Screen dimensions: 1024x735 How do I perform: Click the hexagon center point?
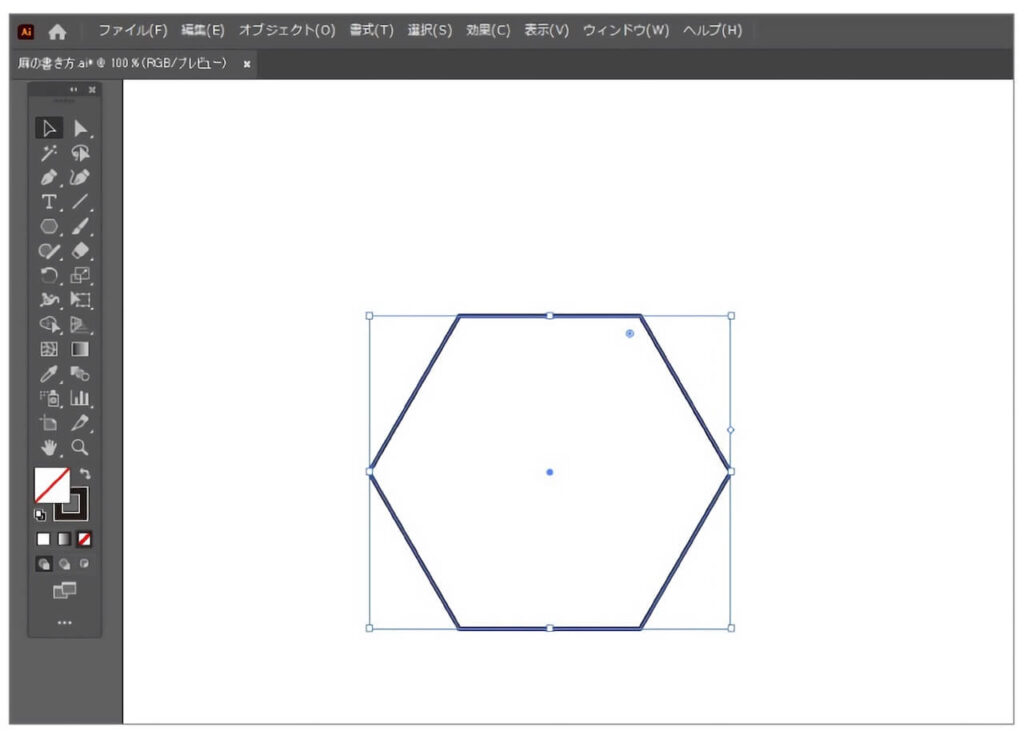(550, 472)
